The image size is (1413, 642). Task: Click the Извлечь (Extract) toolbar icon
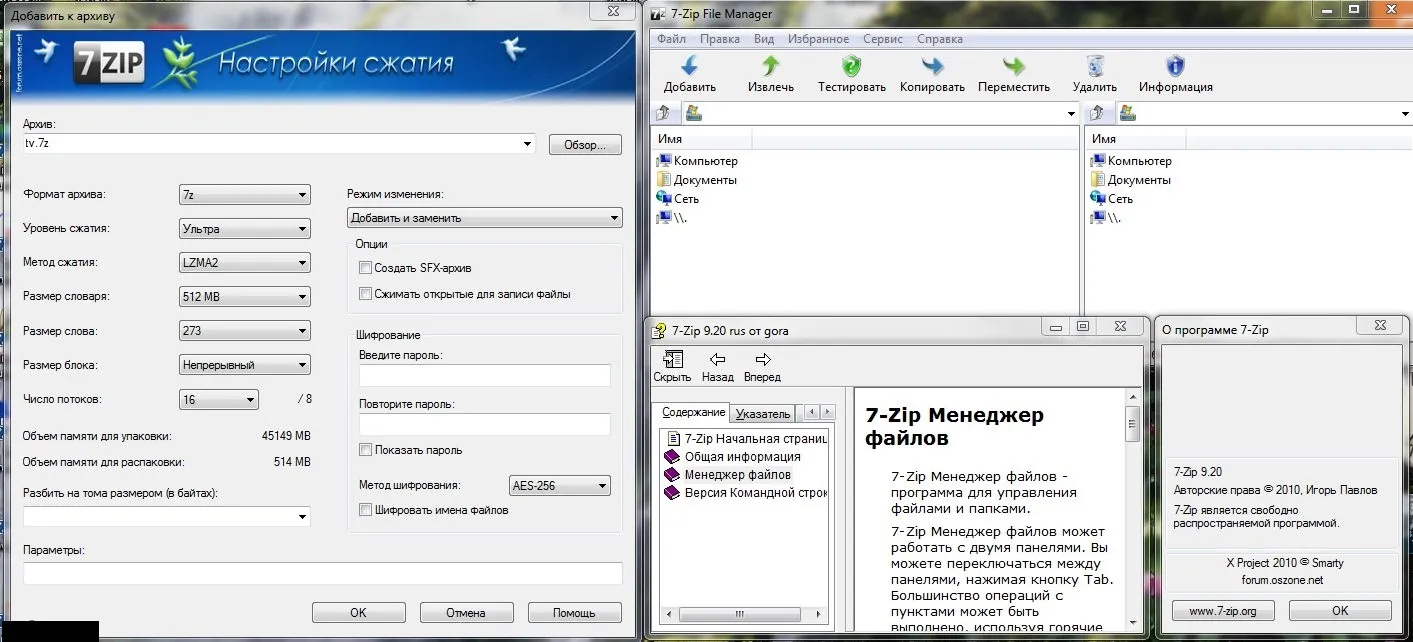coord(770,67)
